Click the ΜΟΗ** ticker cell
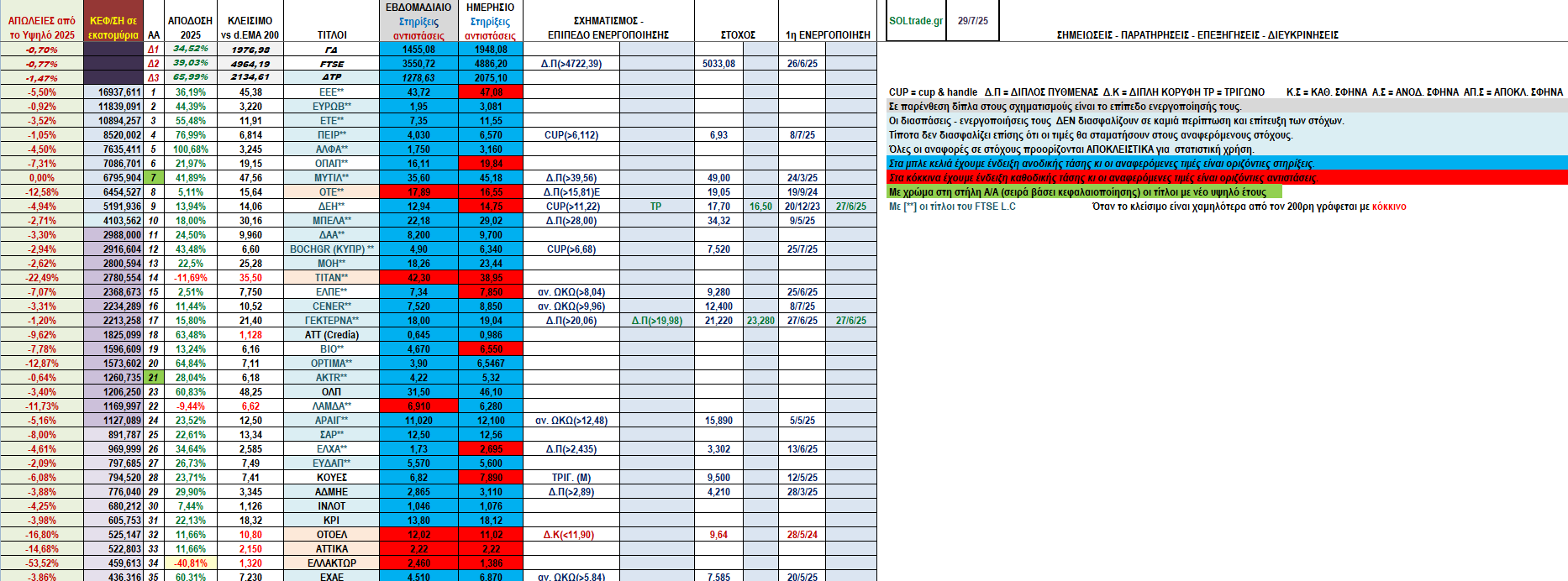 pyautogui.click(x=332, y=264)
